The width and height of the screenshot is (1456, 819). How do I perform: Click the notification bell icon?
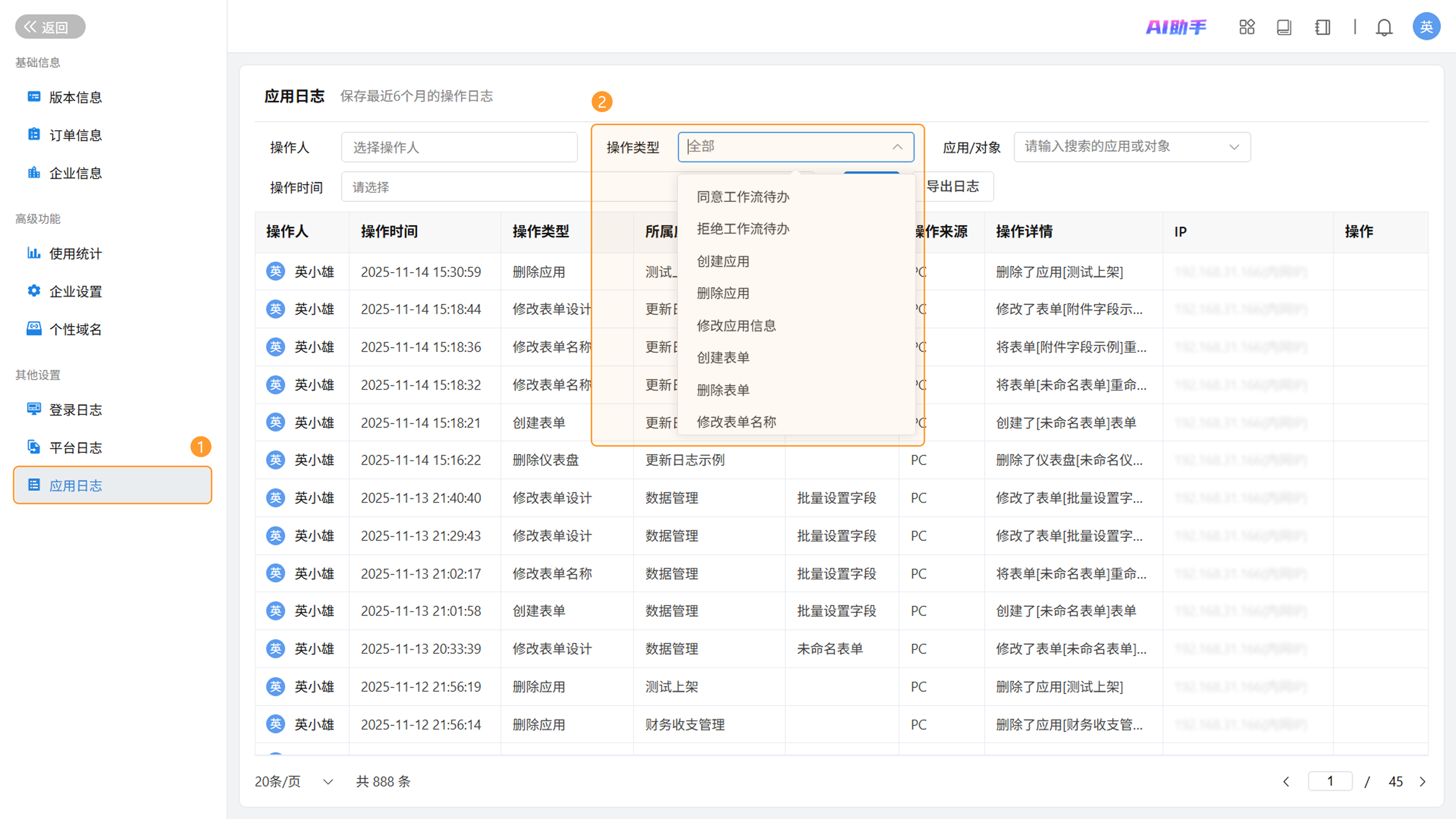1384,27
